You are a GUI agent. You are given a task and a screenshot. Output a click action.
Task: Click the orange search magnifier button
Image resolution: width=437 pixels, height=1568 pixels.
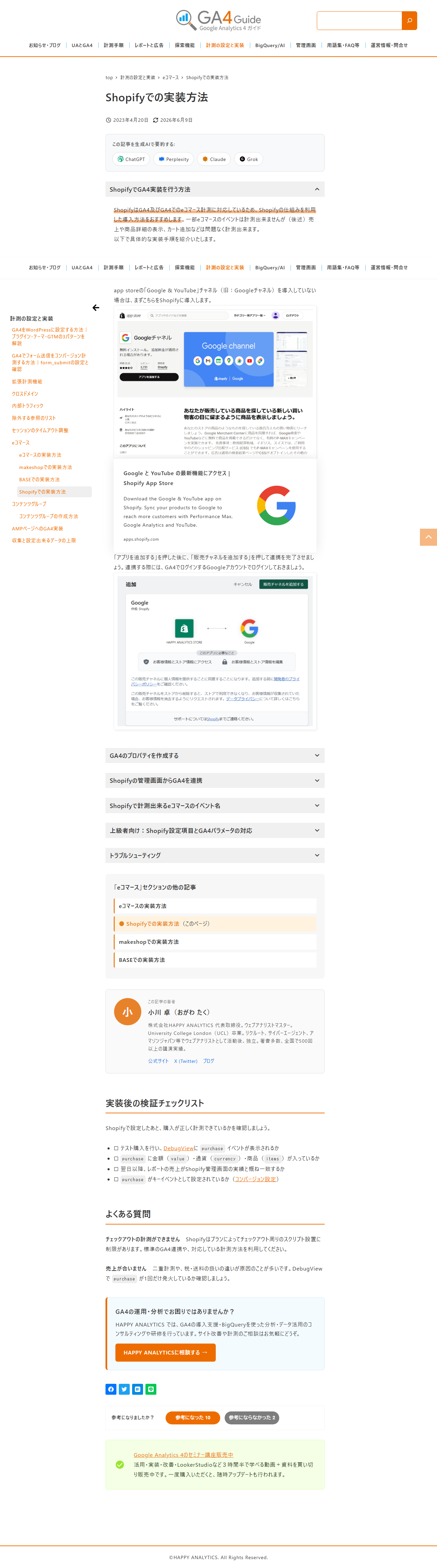410,20
